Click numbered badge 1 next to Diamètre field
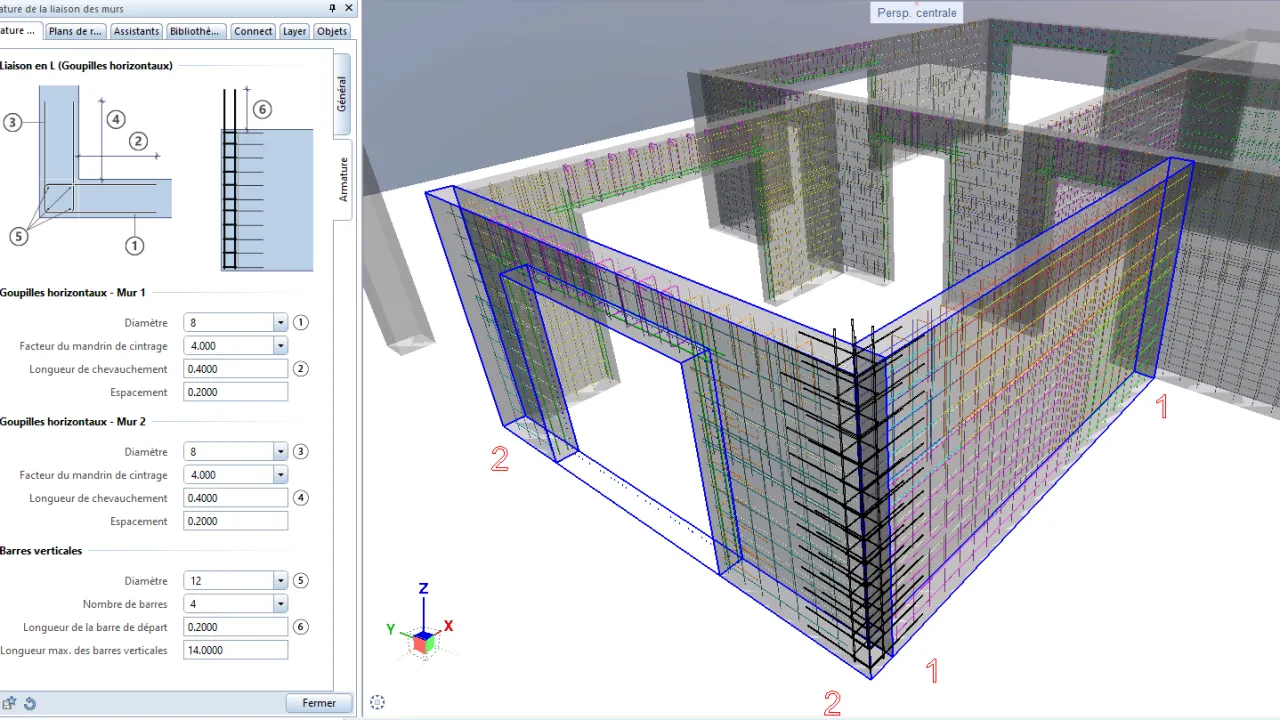The height and width of the screenshot is (720, 1280). 300,322
